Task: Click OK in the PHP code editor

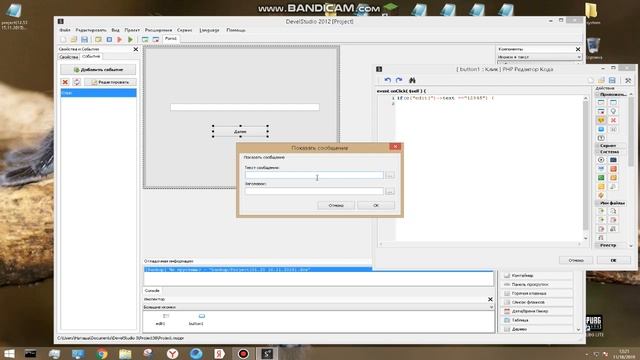Action: point(613,260)
